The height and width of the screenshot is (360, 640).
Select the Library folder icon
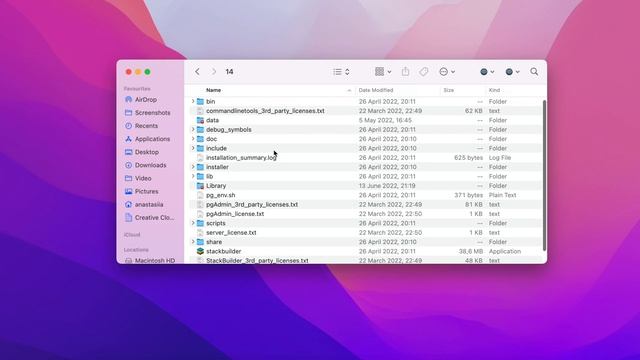200,186
